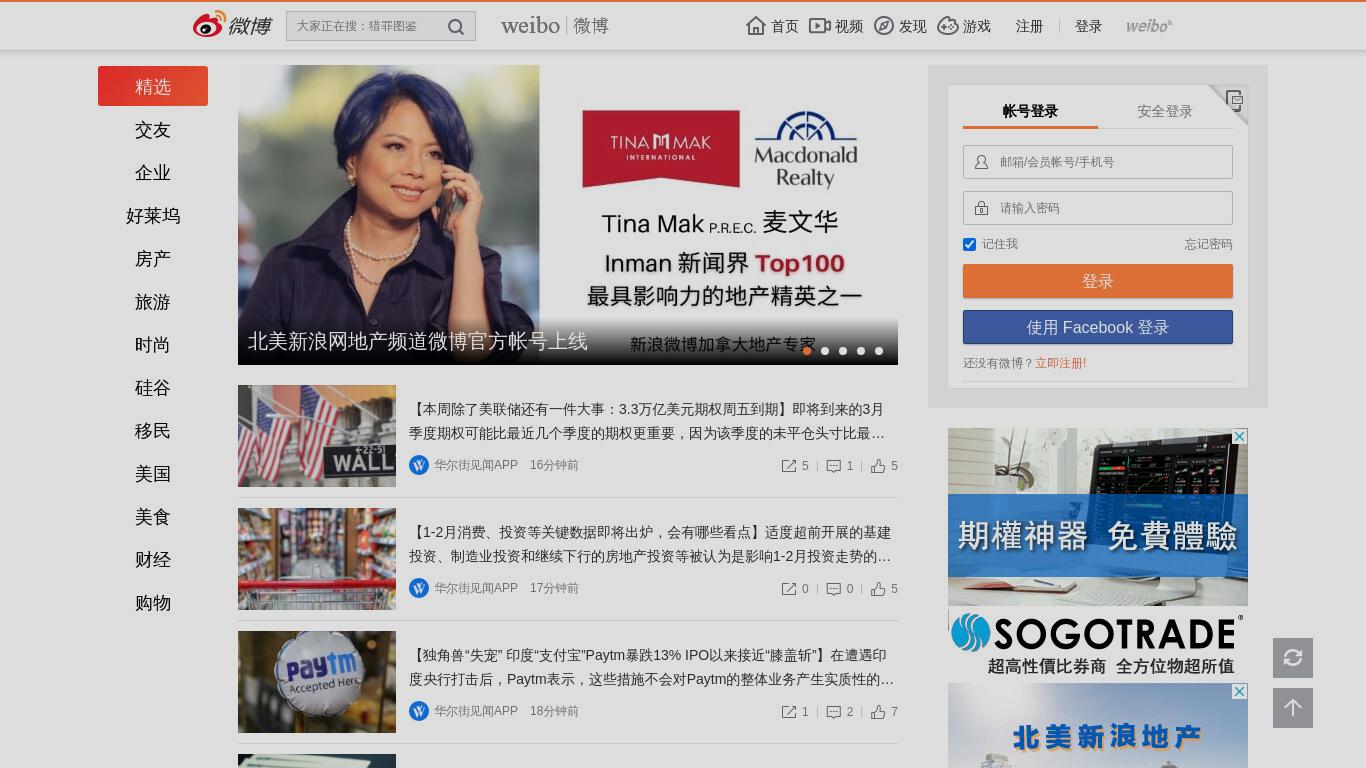Click 使用 Facebook 登录 button

(x=1098, y=327)
